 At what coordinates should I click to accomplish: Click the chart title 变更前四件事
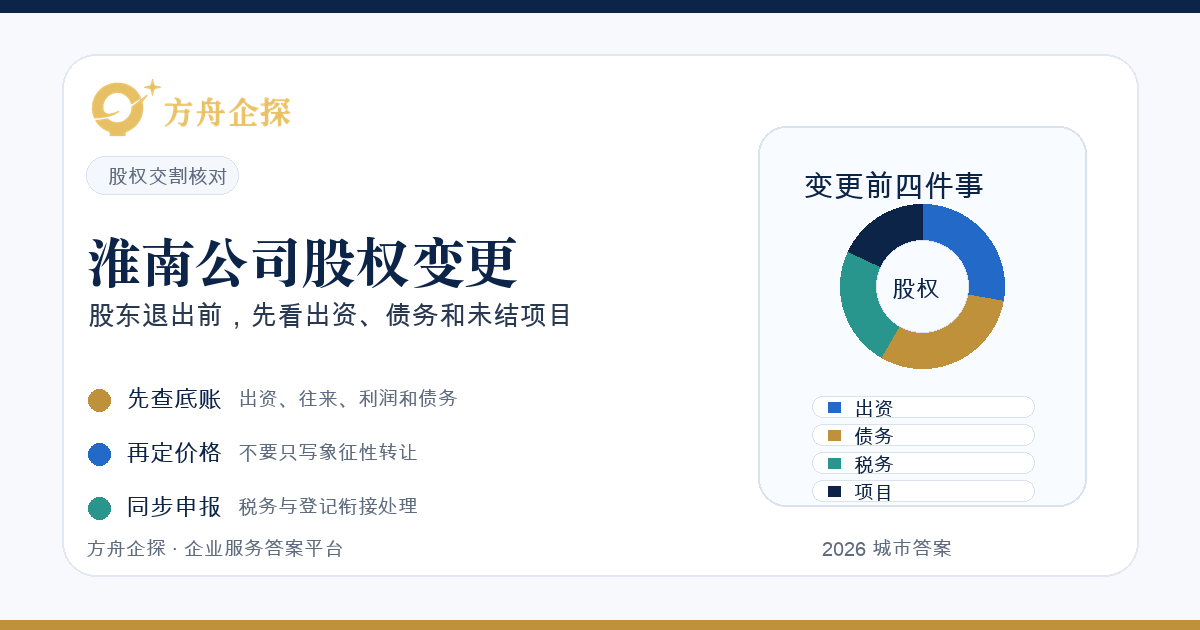[x=894, y=186]
